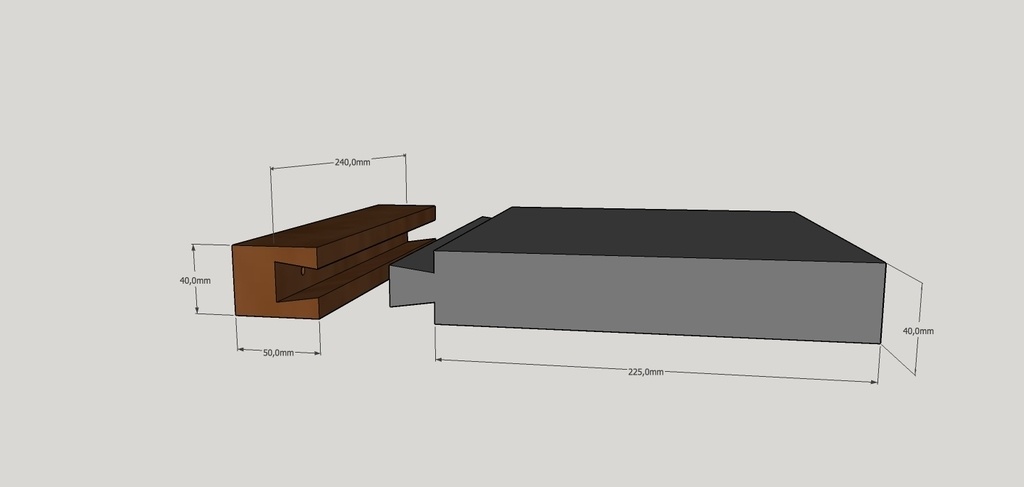This screenshot has width=1024, height=487.
Task: Select the dimension line left of 240,0mm text
Action: (300, 164)
